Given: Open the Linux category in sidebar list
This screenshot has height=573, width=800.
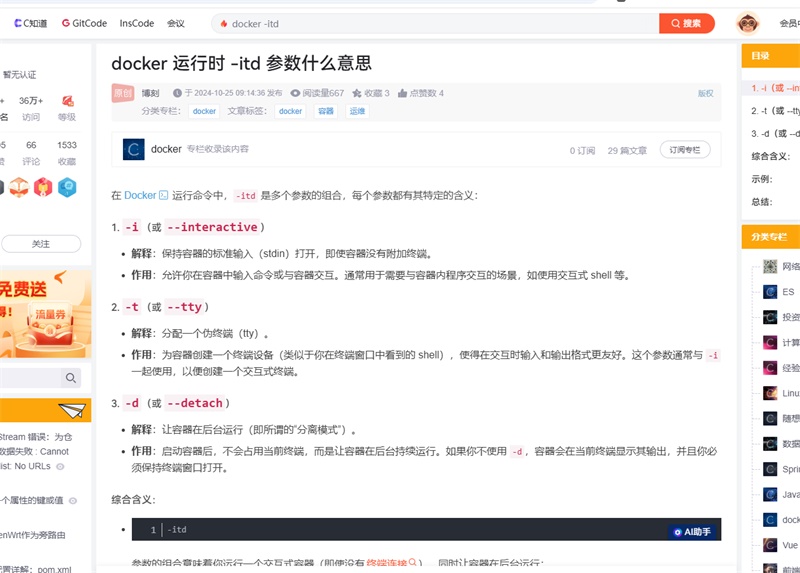Looking at the screenshot, I should (781, 393).
